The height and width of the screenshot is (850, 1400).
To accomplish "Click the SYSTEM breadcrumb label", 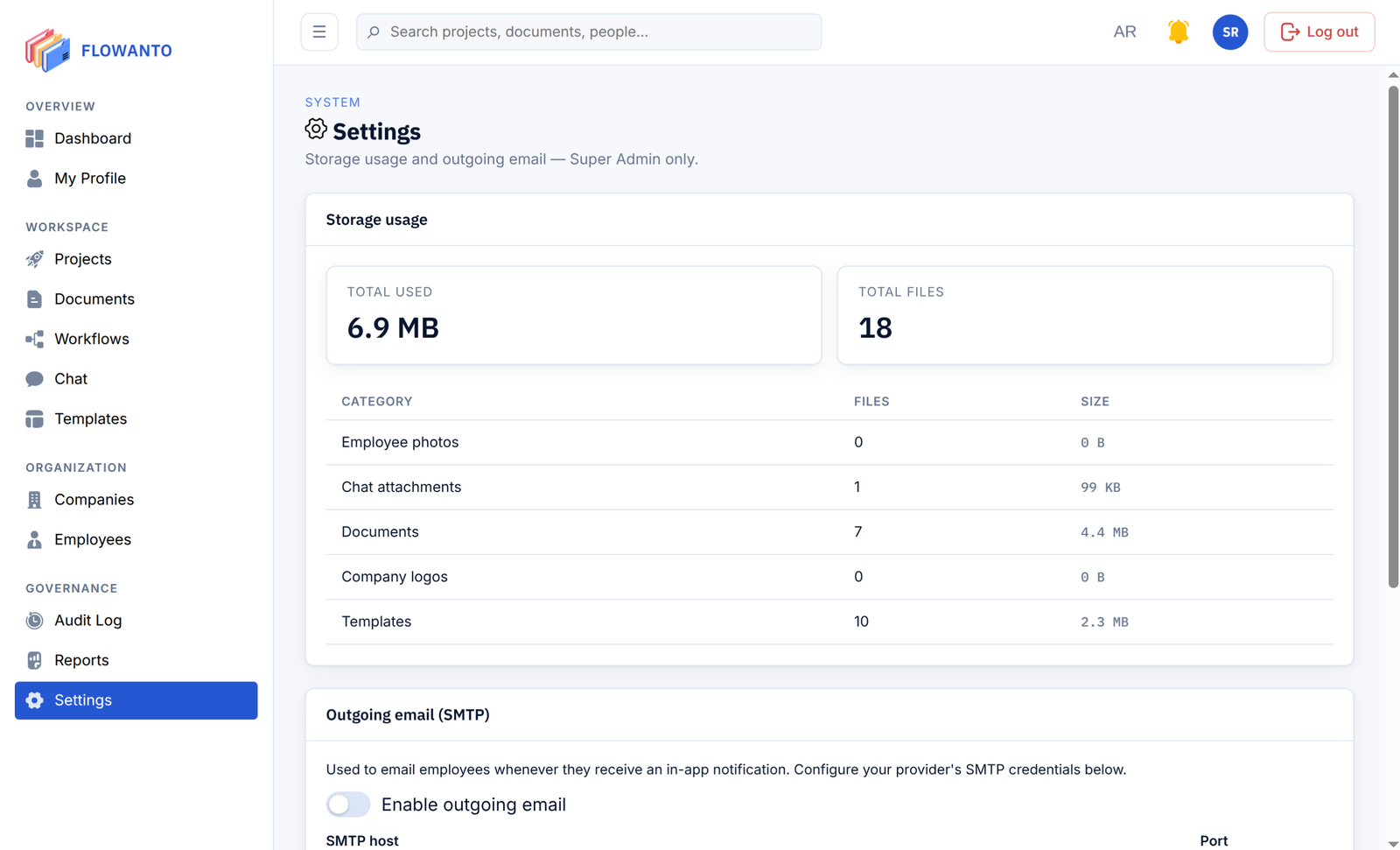I will (332, 102).
